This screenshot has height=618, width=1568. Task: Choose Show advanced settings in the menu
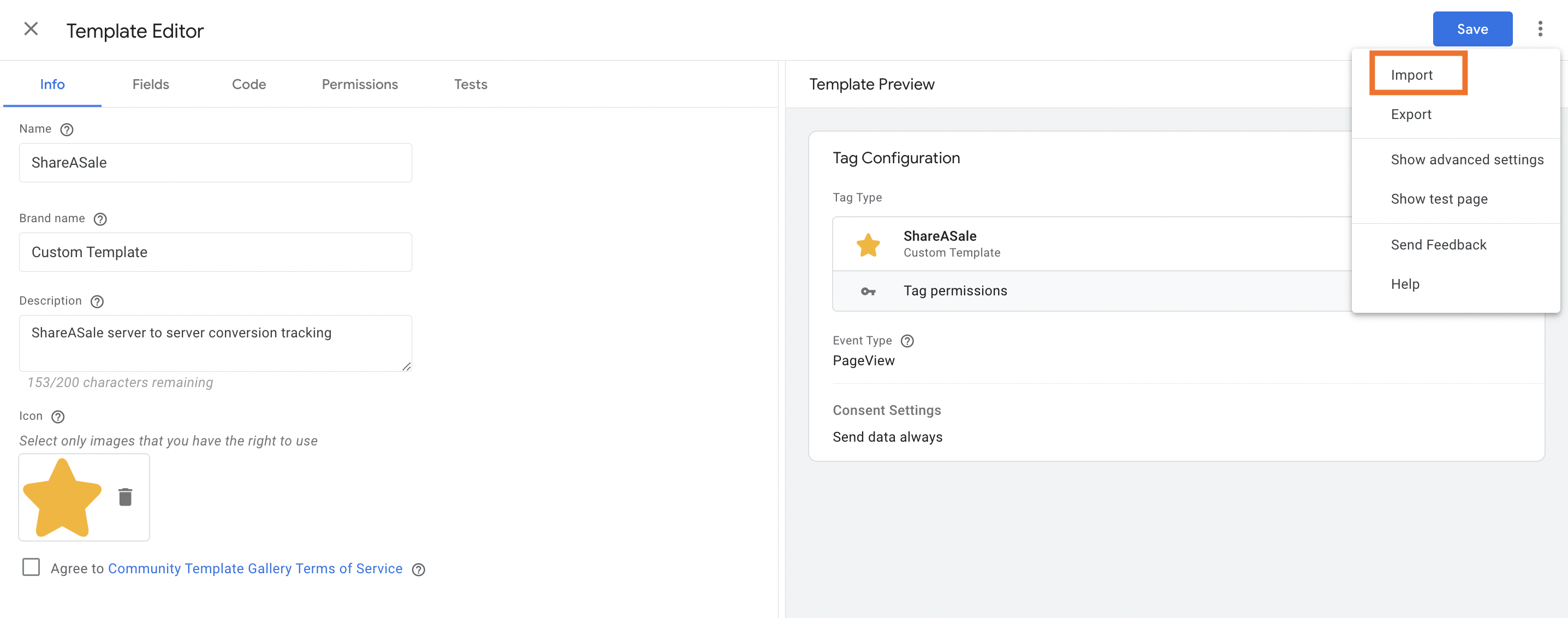1456,159
